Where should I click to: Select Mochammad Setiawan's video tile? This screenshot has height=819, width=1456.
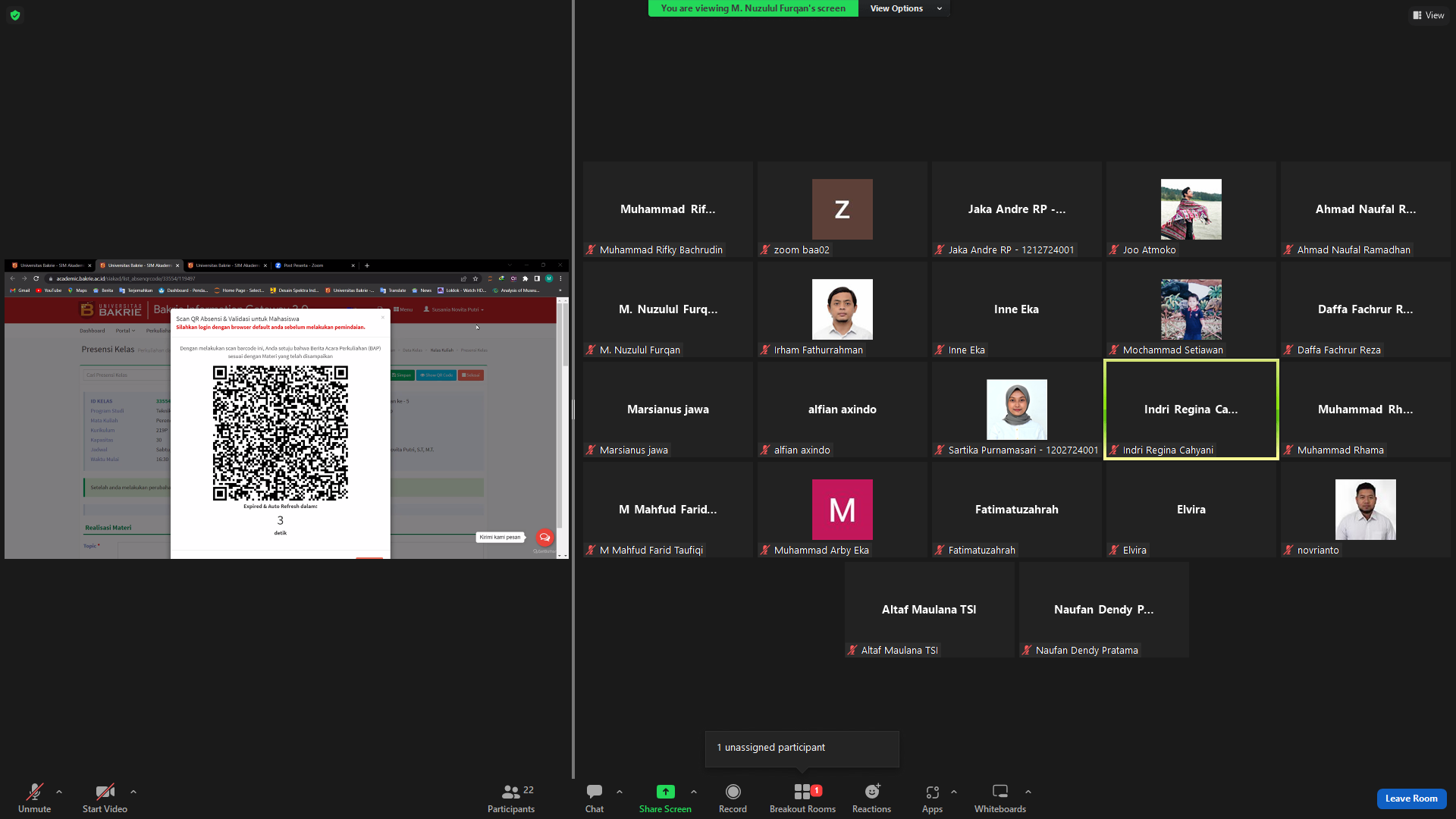1191,309
